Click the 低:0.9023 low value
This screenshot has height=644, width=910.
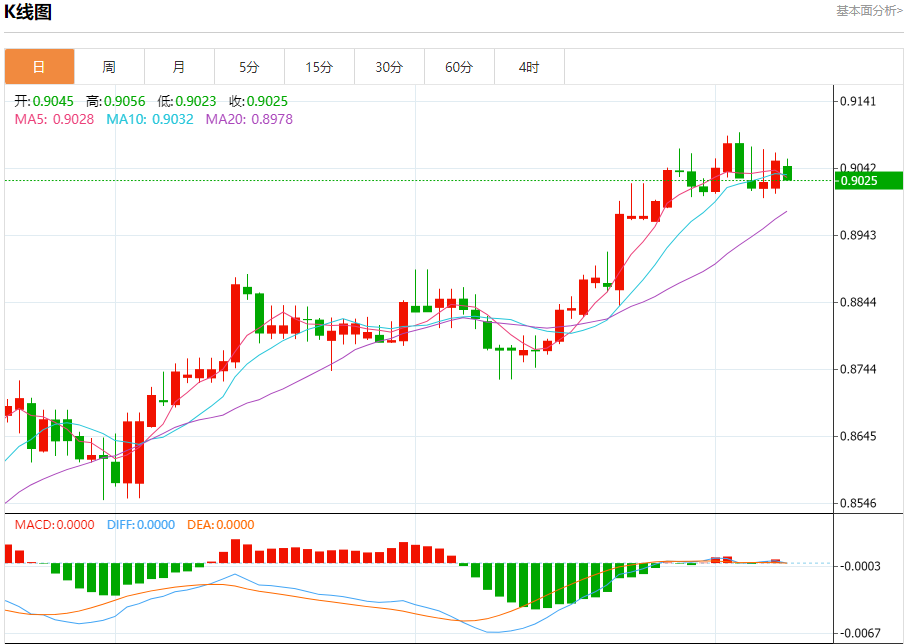(187, 101)
